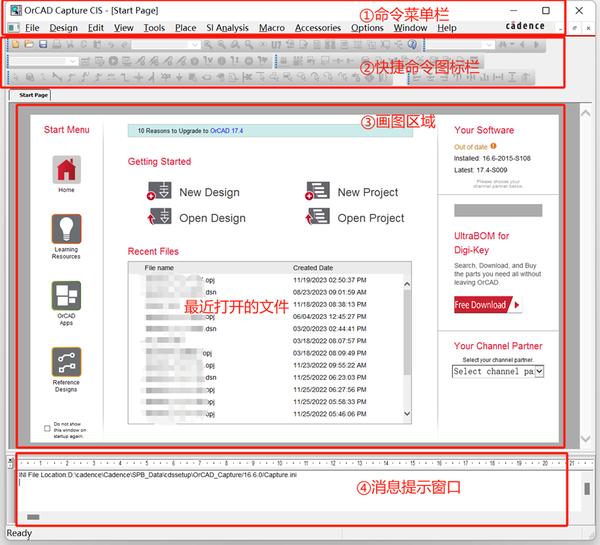
Task: Click the session log vertical scrollbar thumb
Action: (587, 489)
